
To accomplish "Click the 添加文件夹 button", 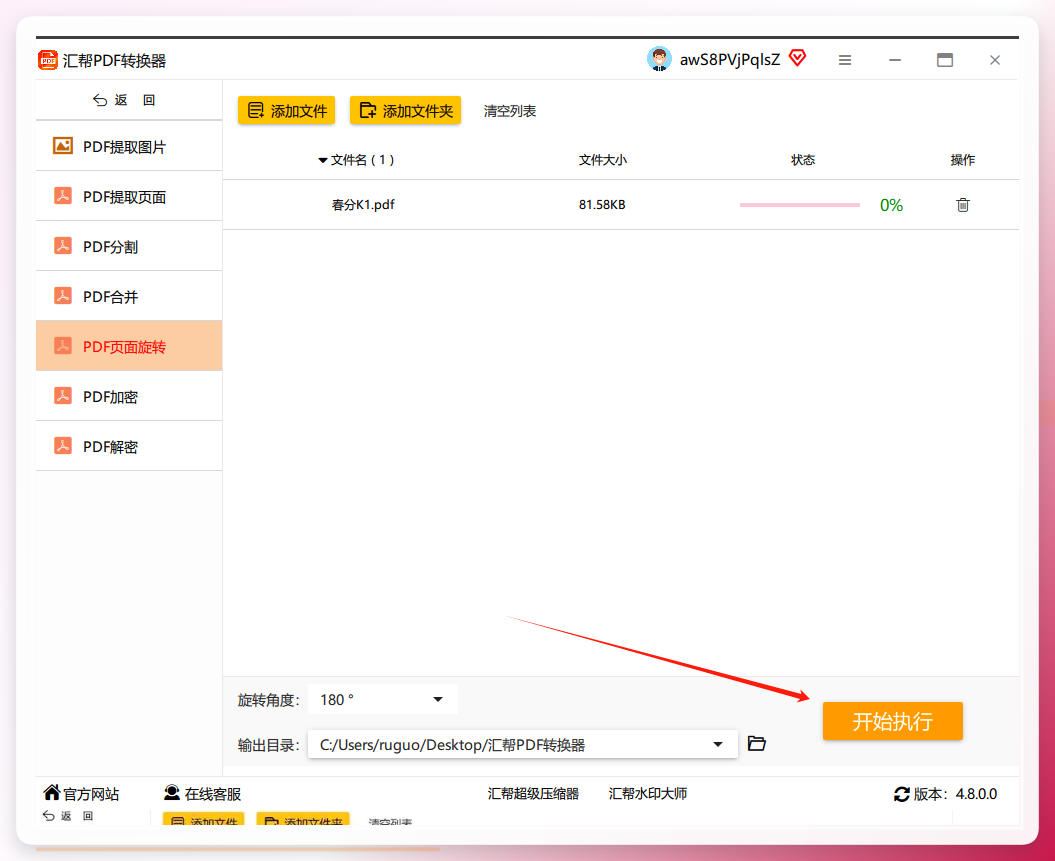I will click(406, 110).
